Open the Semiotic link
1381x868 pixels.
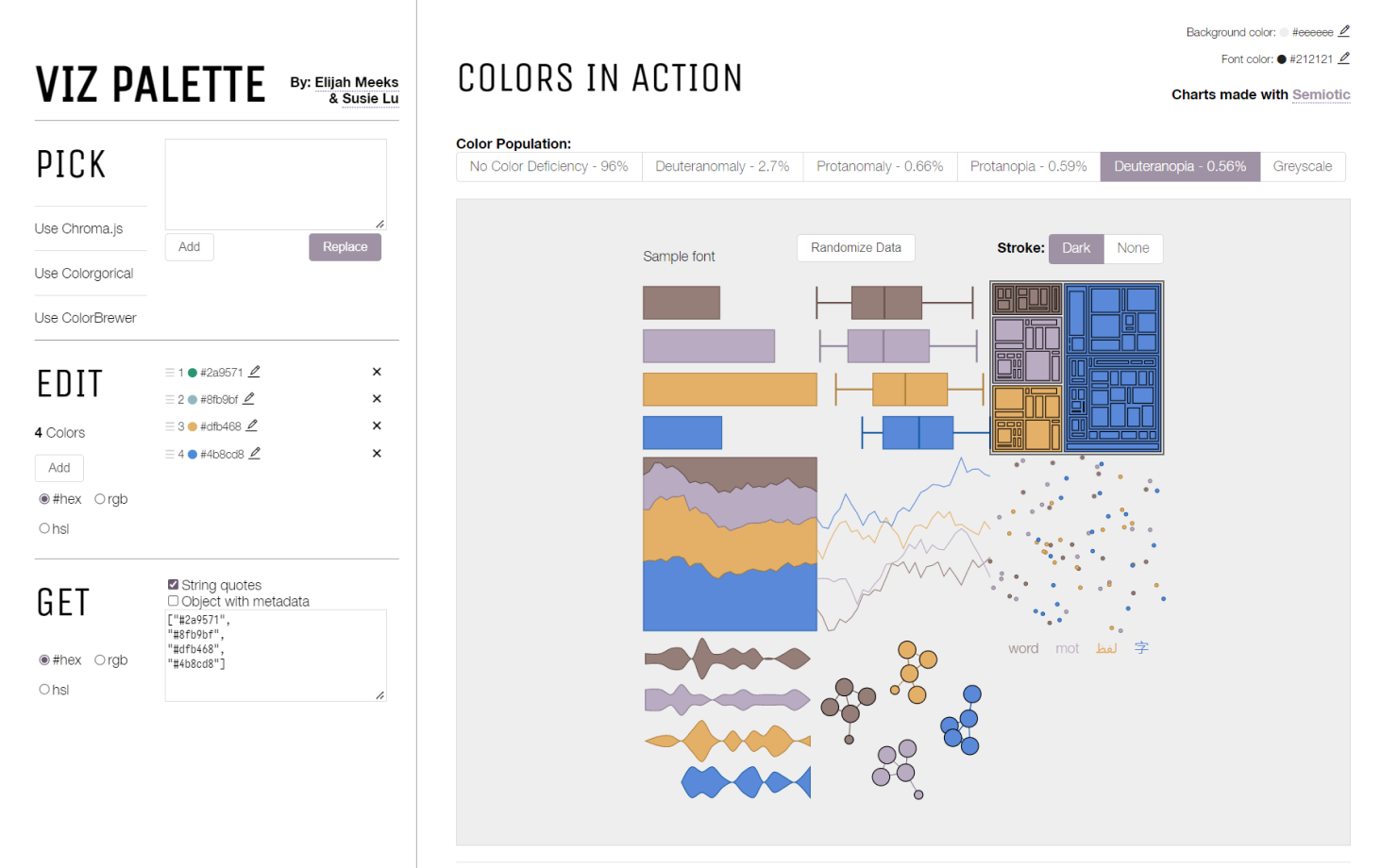(x=1321, y=94)
